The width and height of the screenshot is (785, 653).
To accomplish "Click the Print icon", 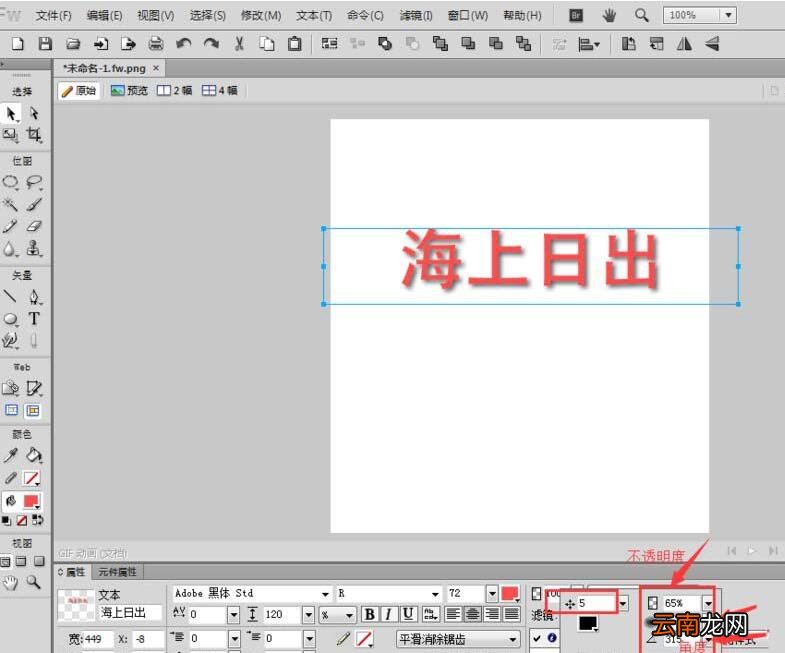I will coord(156,44).
